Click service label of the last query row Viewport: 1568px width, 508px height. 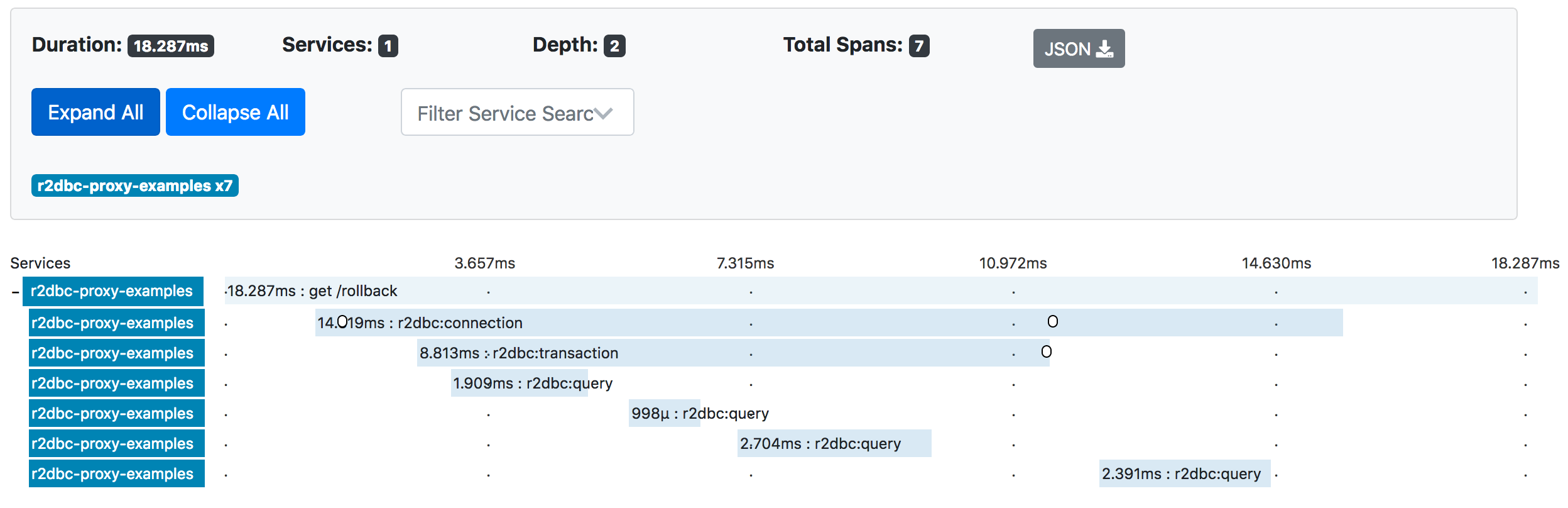[117, 473]
